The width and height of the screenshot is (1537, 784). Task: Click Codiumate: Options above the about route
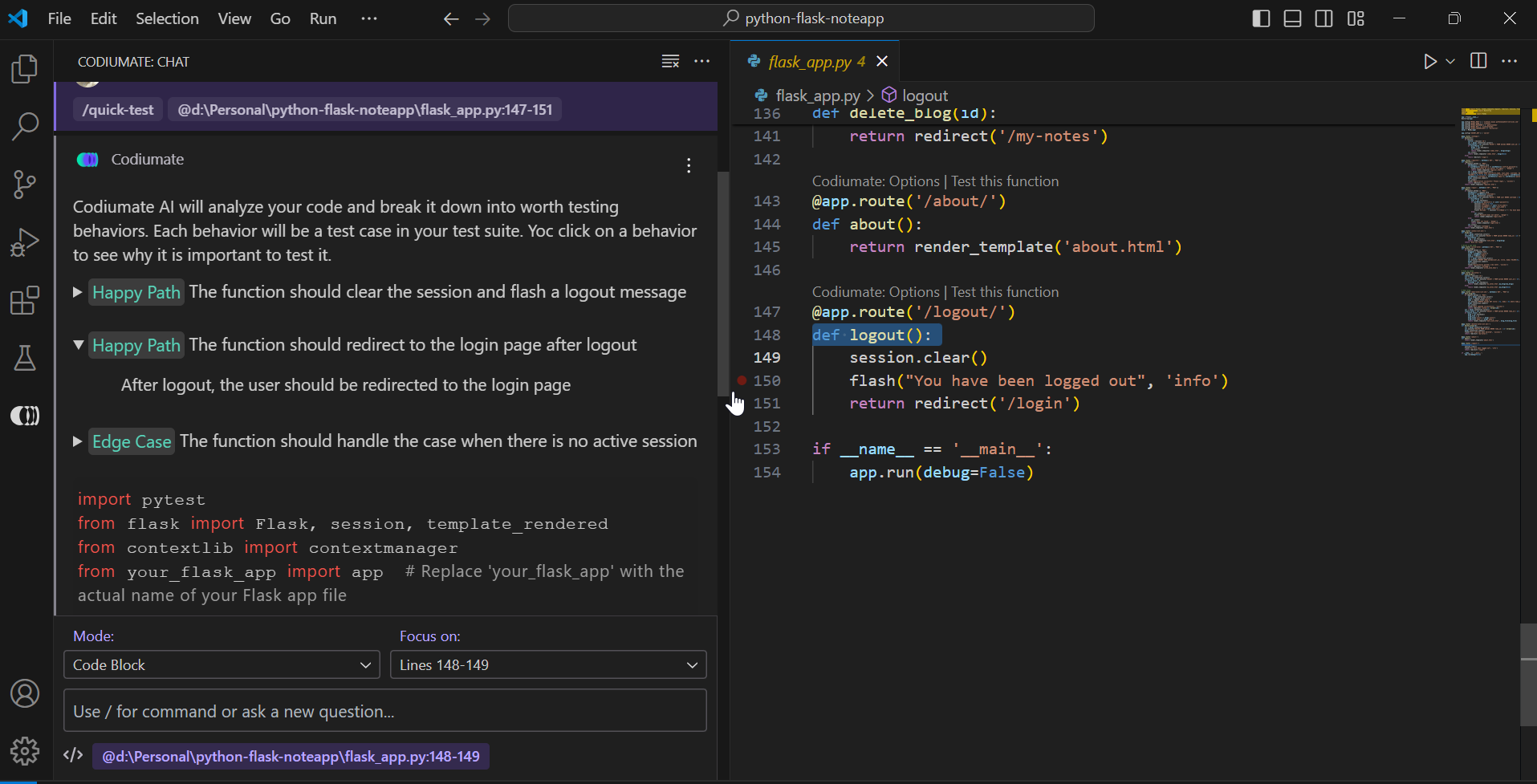click(875, 181)
